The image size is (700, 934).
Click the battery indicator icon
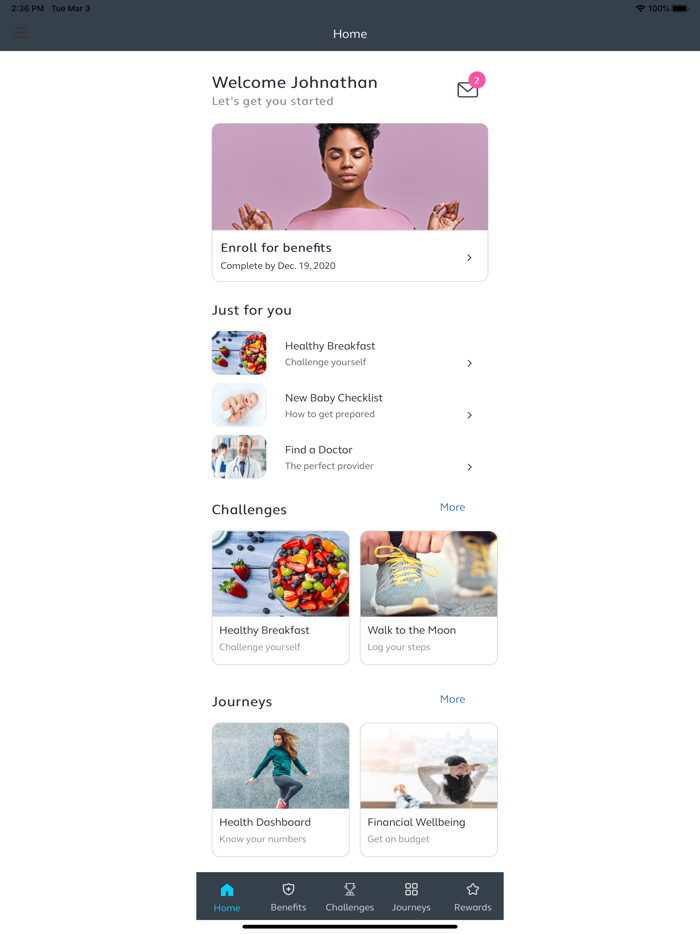pos(680,8)
